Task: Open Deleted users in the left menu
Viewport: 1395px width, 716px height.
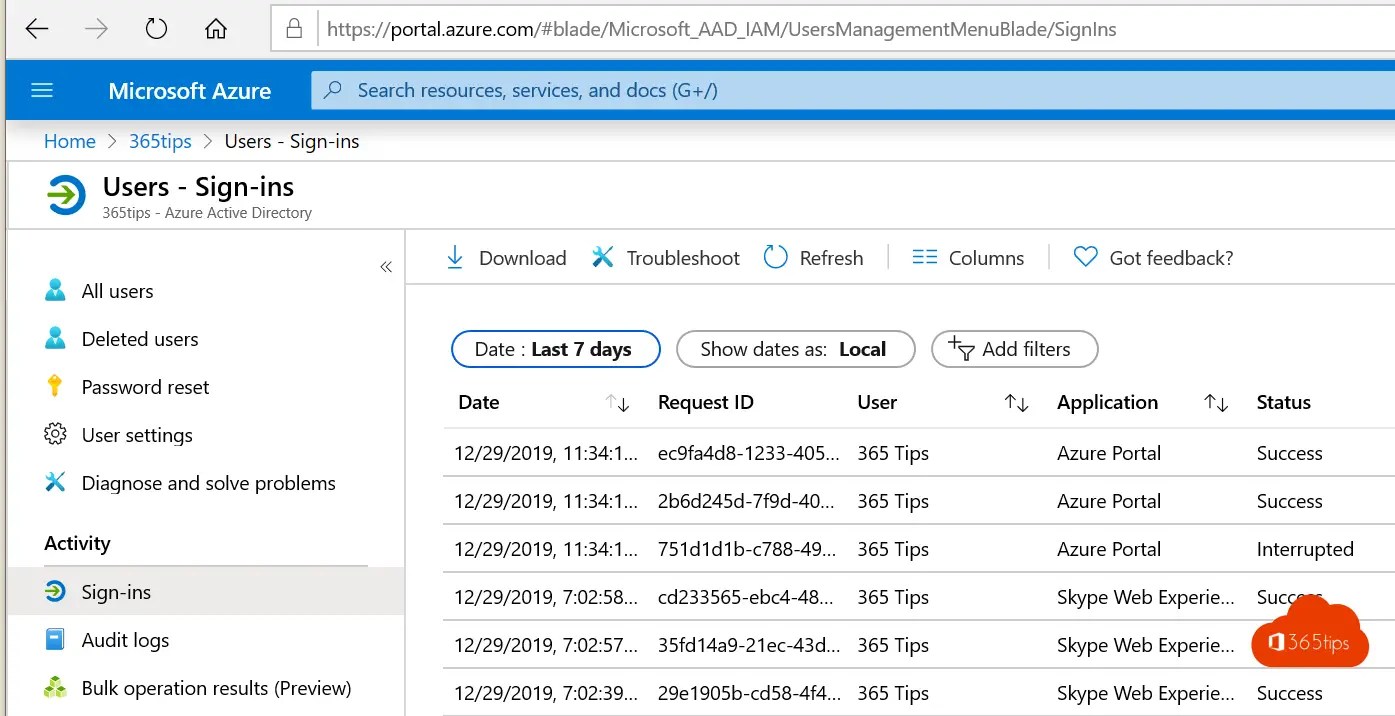Action: point(140,339)
